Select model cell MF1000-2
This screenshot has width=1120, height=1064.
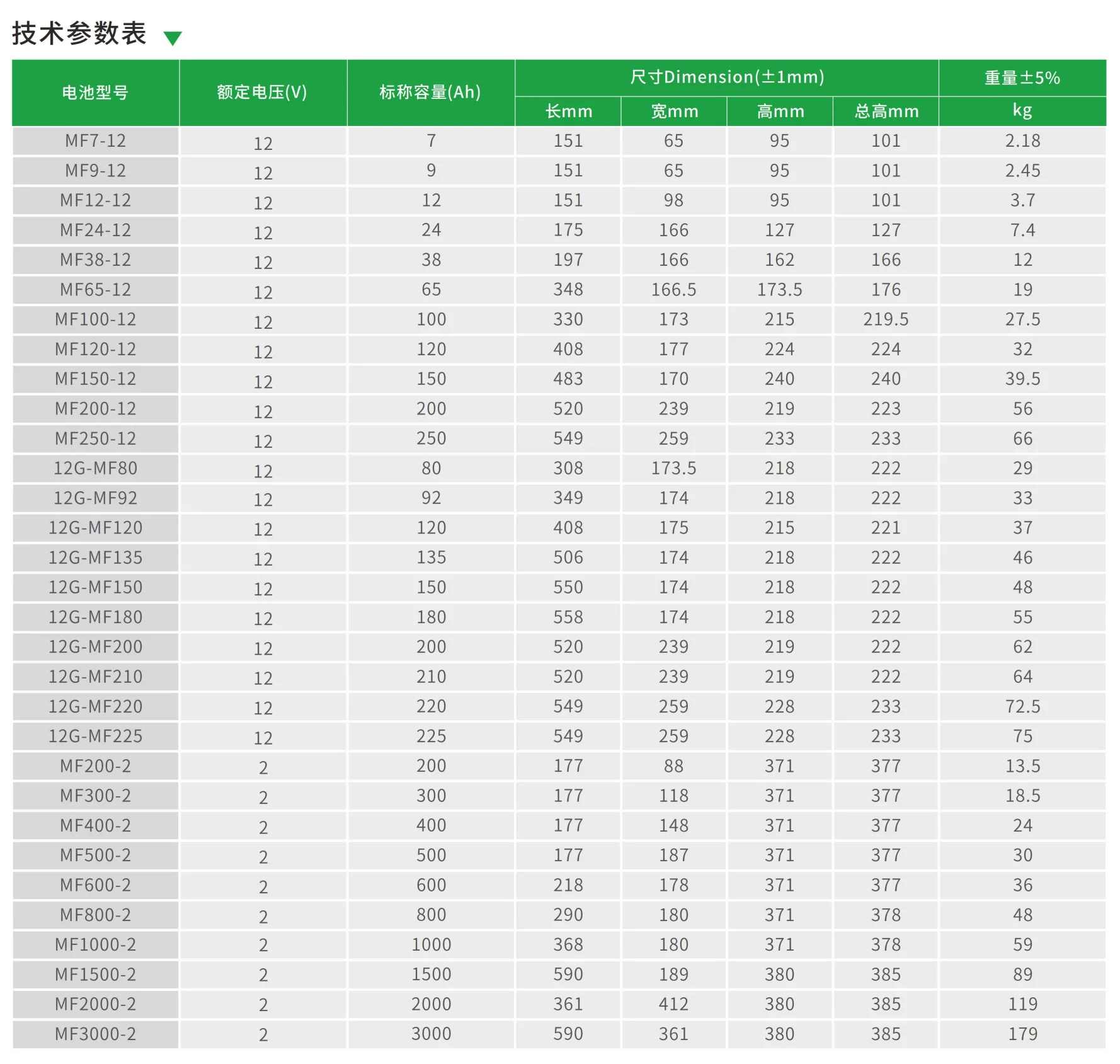click(x=96, y=944)
